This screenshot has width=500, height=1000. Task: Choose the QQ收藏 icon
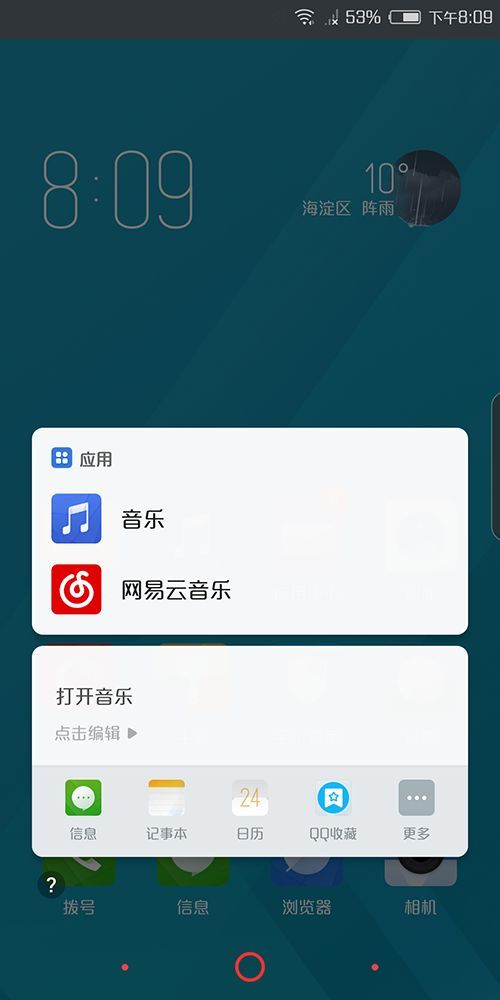point(334,798)
